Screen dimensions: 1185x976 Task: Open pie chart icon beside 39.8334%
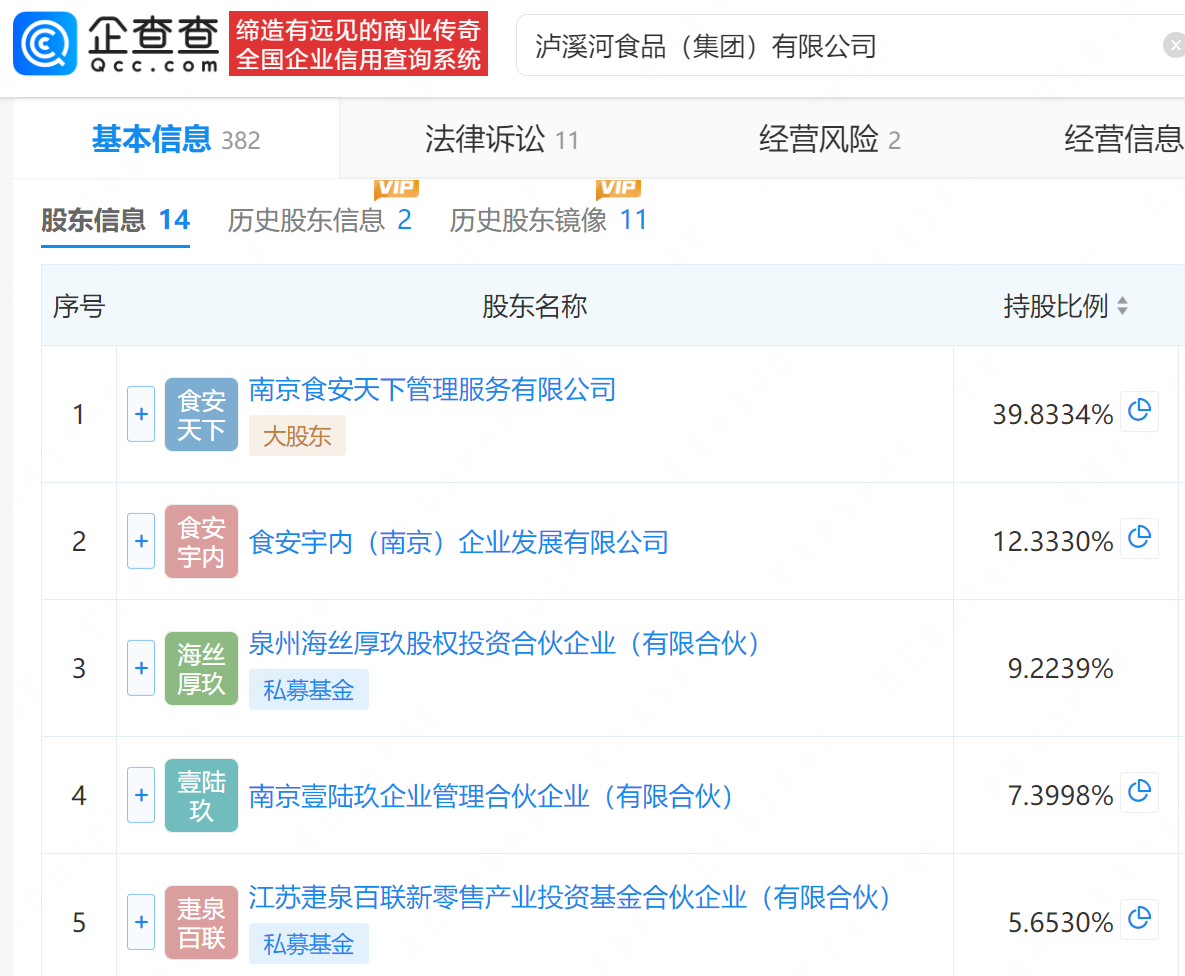(1140, 411)
